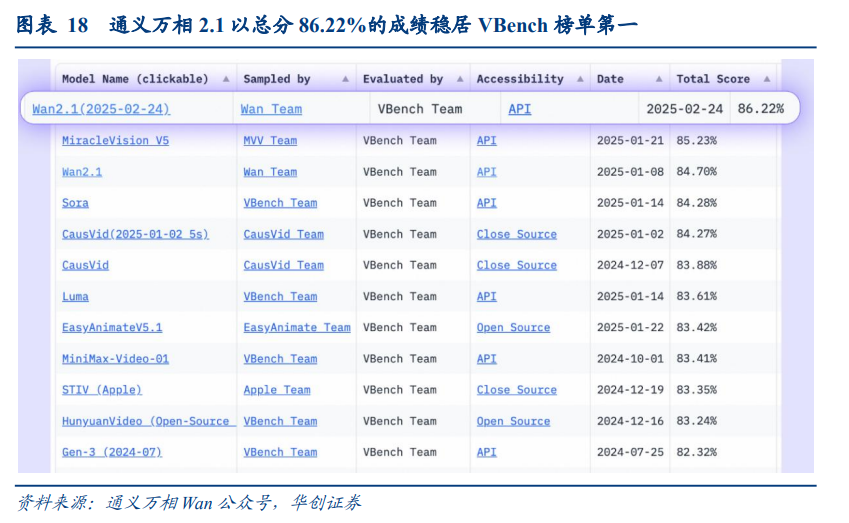849x523 pixels.
Task: Click EasyAnimate Team sampler link
Action: (x=297, y=328)
